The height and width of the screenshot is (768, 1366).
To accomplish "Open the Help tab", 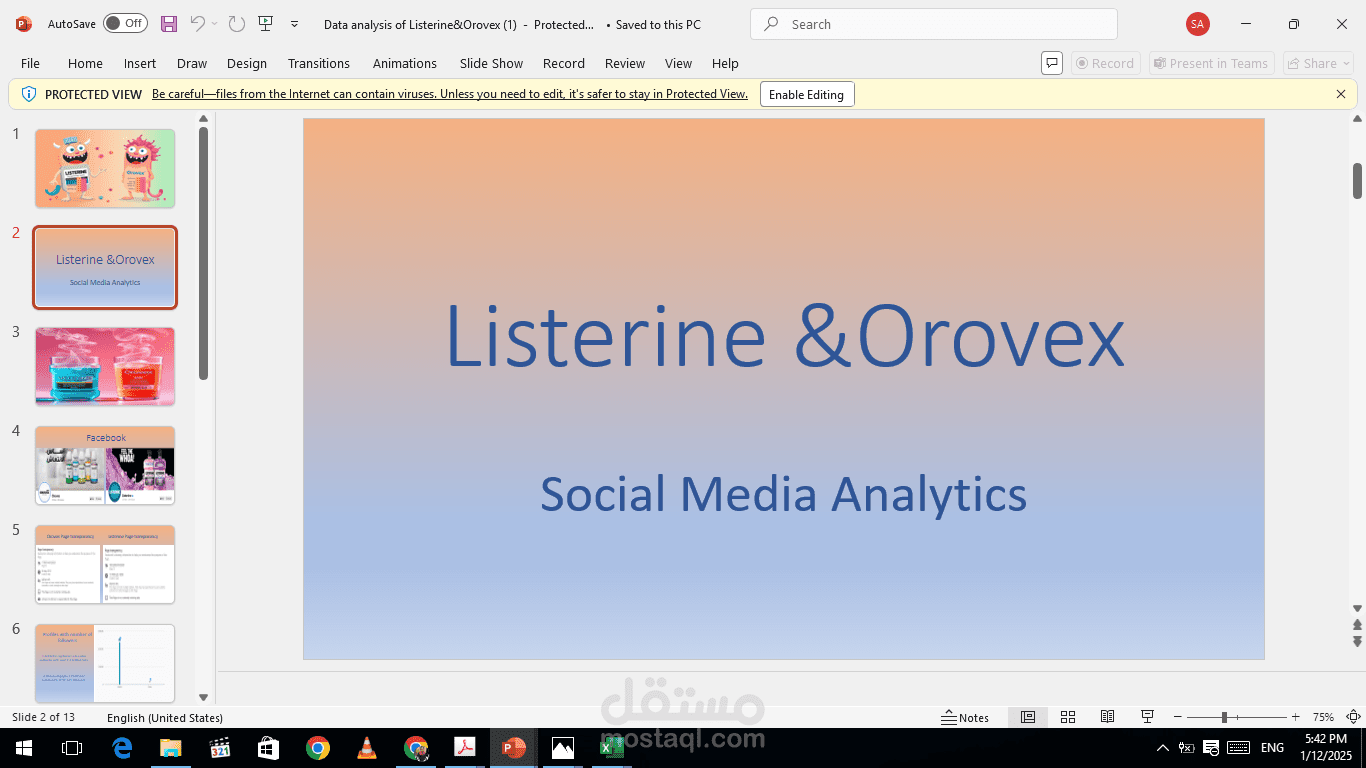I will click(725, 63).
